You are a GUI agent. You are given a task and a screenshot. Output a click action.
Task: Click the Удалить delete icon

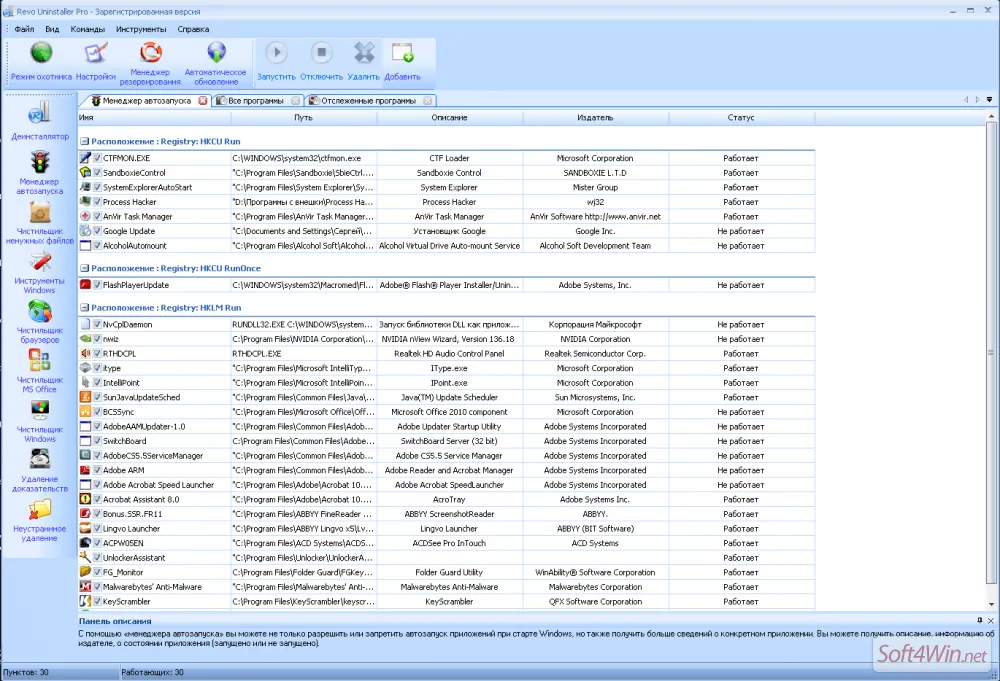(x=364, y=52)
